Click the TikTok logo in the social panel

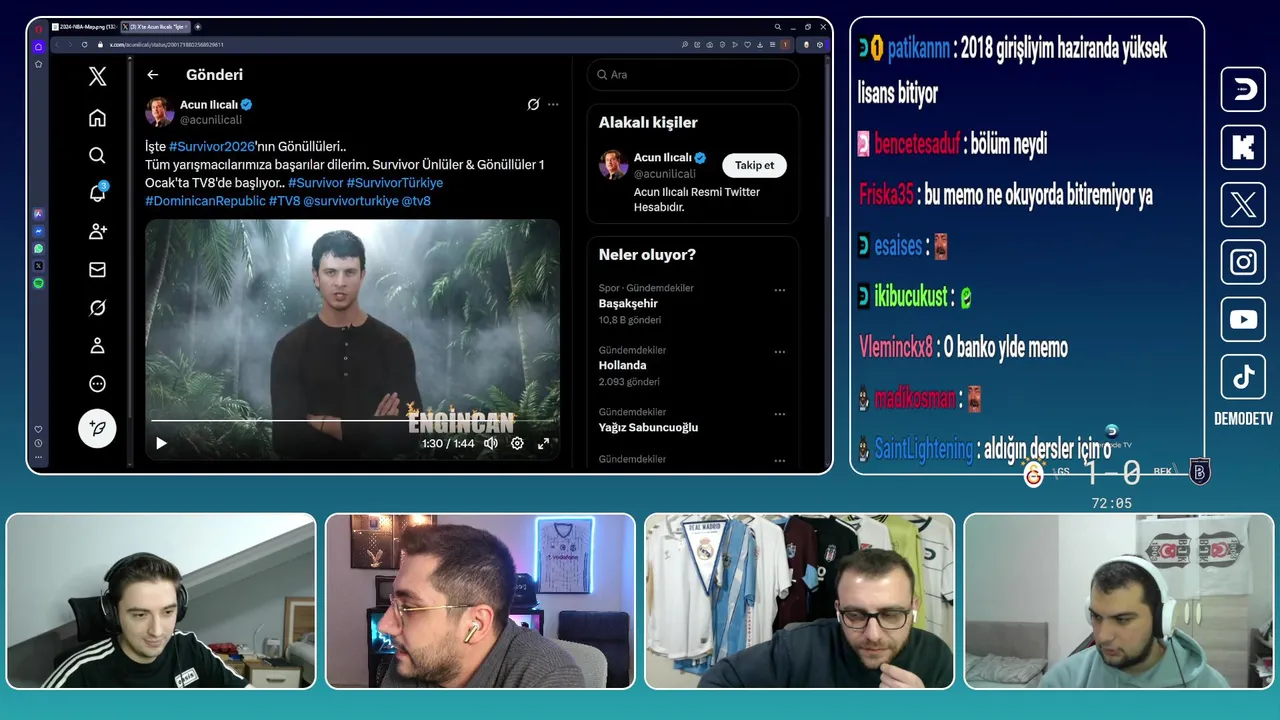click(x=1243, y=376)
